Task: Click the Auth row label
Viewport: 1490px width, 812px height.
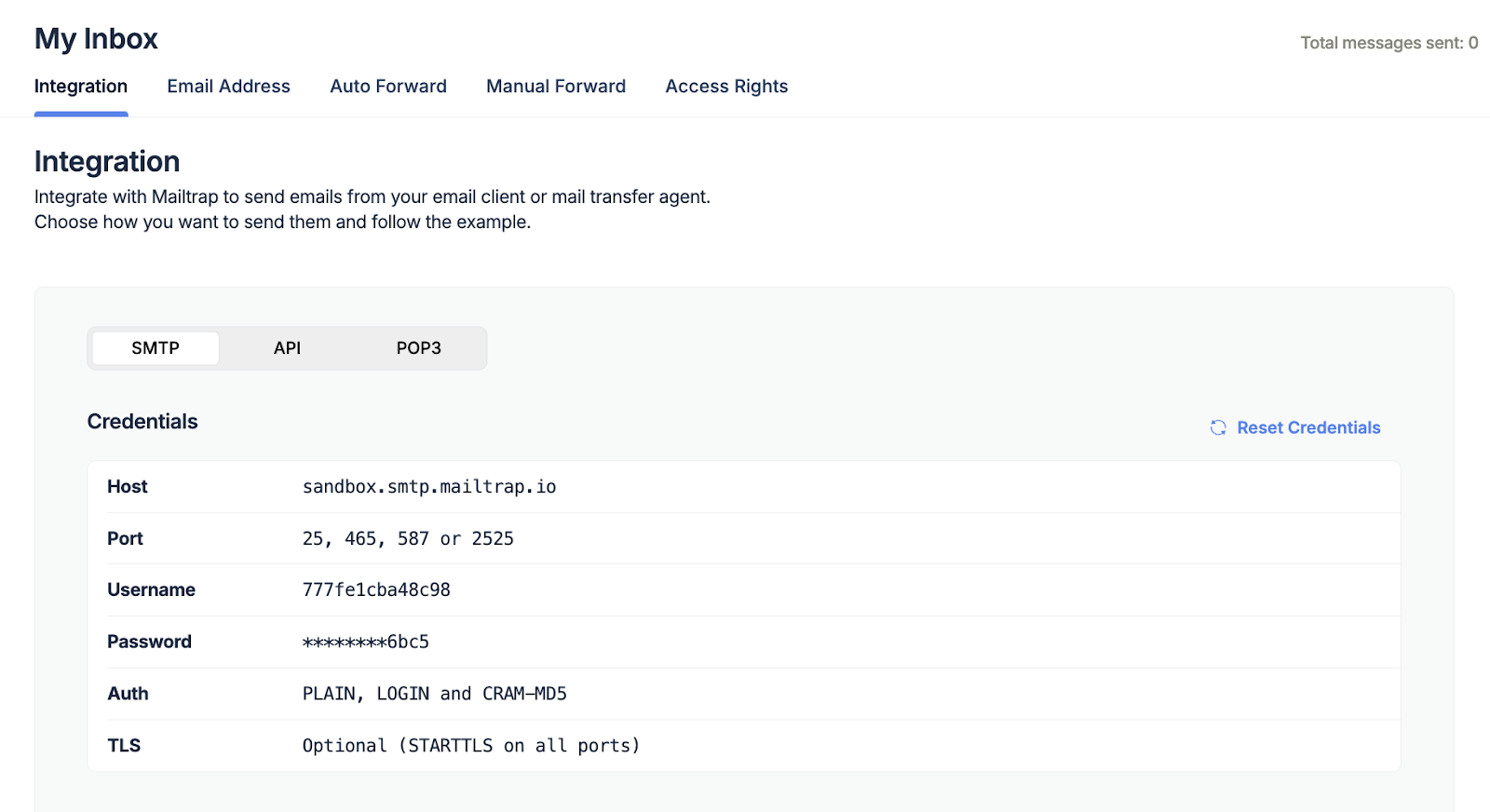Action: click(128, 694)
